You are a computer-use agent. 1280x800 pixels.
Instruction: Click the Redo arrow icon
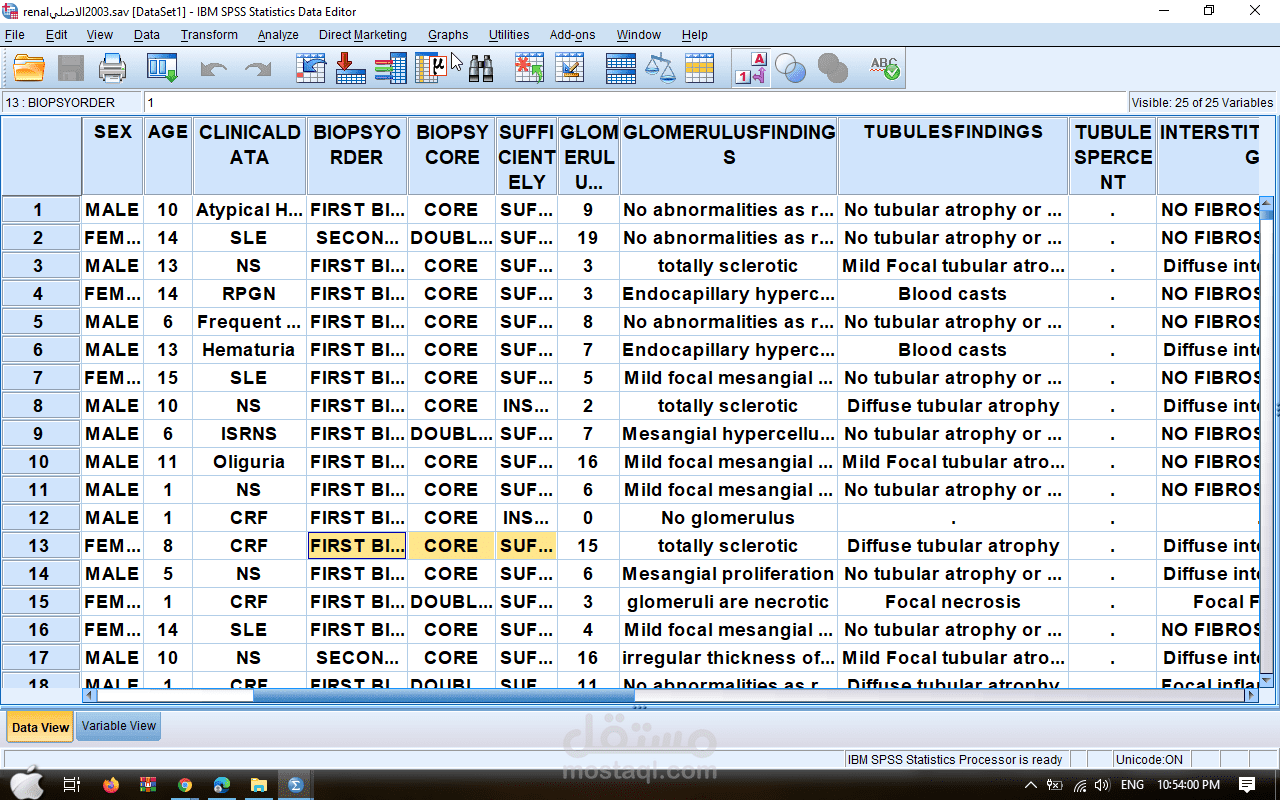pos(258,69)
